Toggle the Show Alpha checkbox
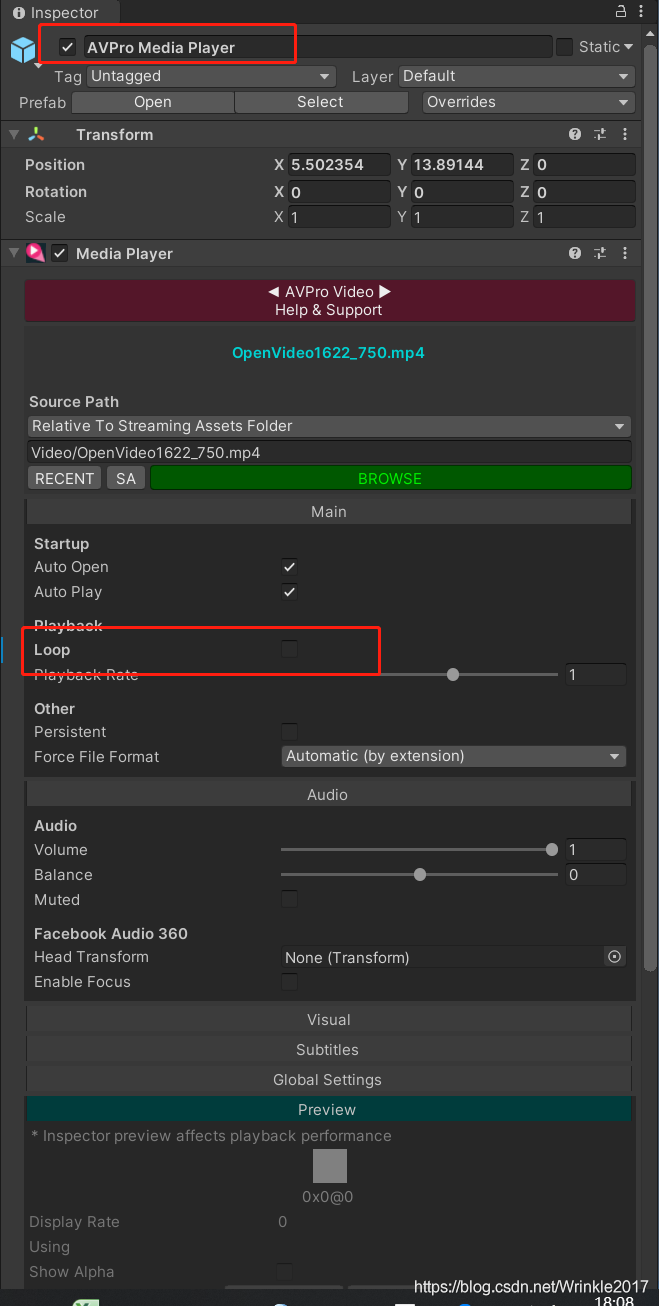Viewport: 659px width, 1306px height. (x=285, y=1272)
